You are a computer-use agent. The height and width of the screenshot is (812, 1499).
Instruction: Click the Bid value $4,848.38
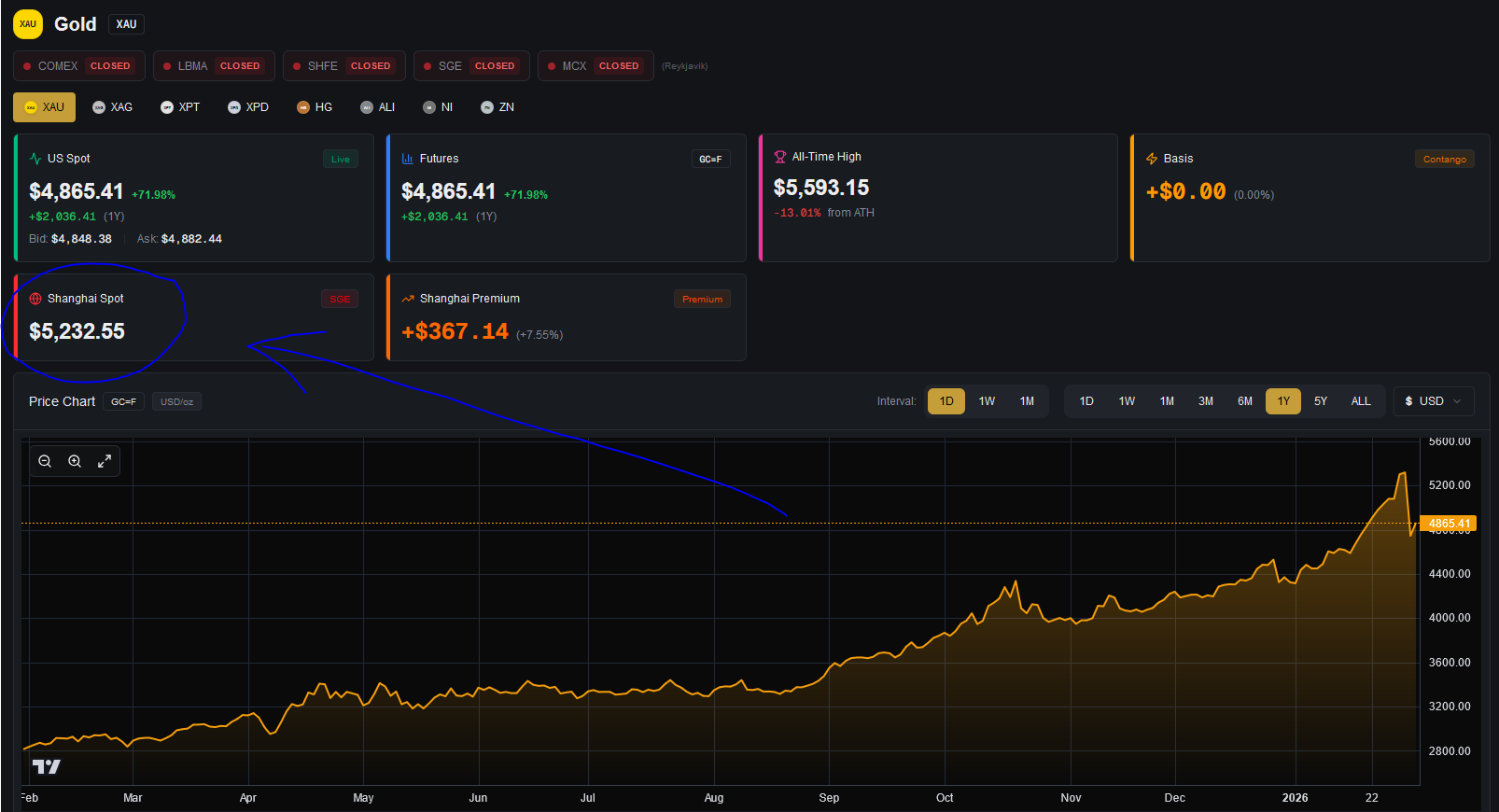click(x=81, y=239)
